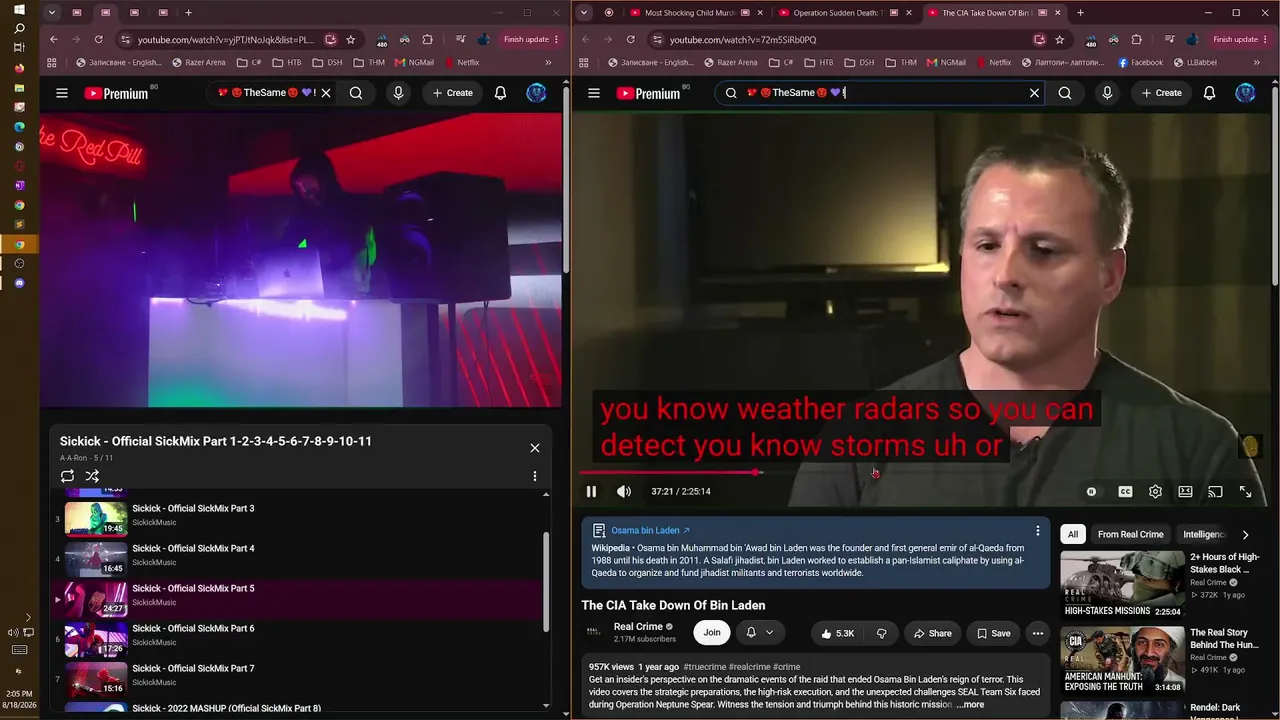Open the AMERICAN MANHUNT video thumbnail
Screen dimensions: 1280x720
(x=1121, y=660)
